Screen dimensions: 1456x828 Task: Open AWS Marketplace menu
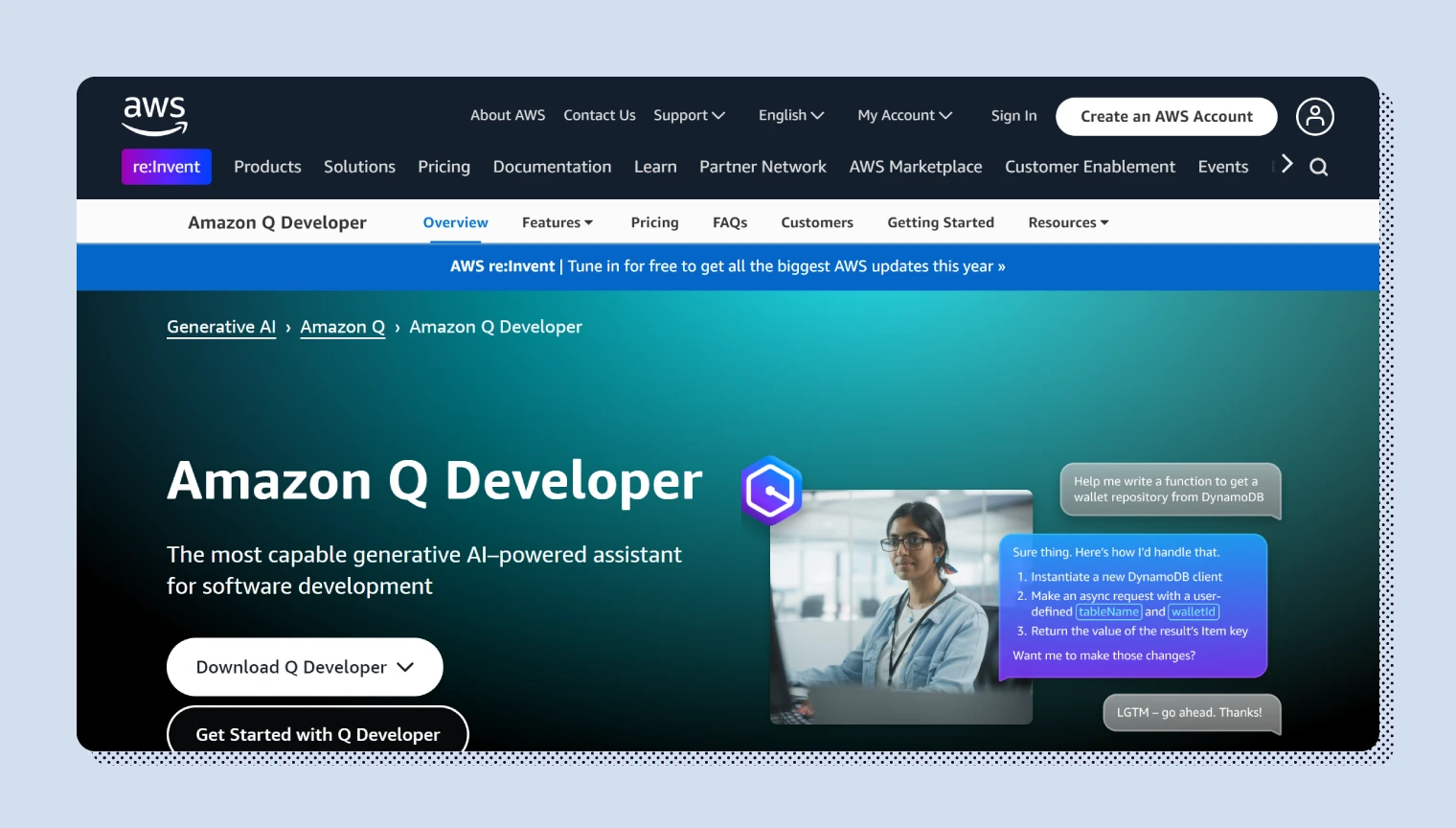click(x=916, y=167)
